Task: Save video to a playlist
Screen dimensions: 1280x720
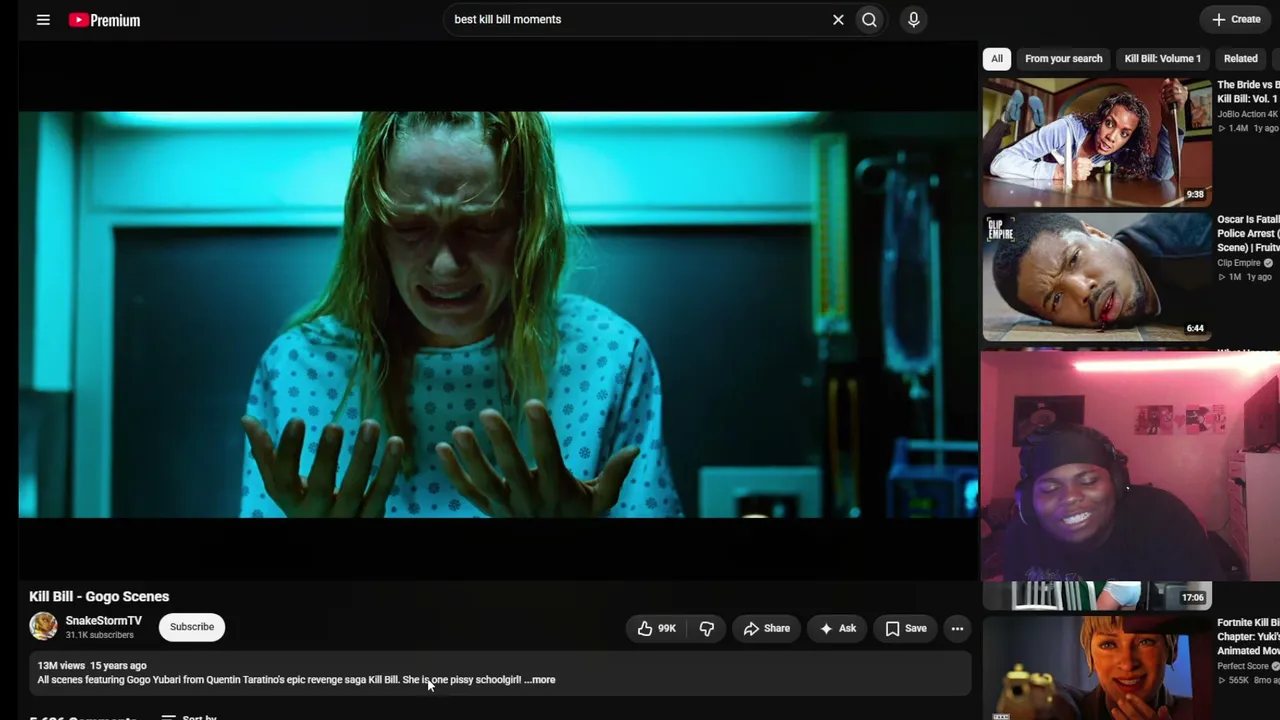Action: (906, 628)
